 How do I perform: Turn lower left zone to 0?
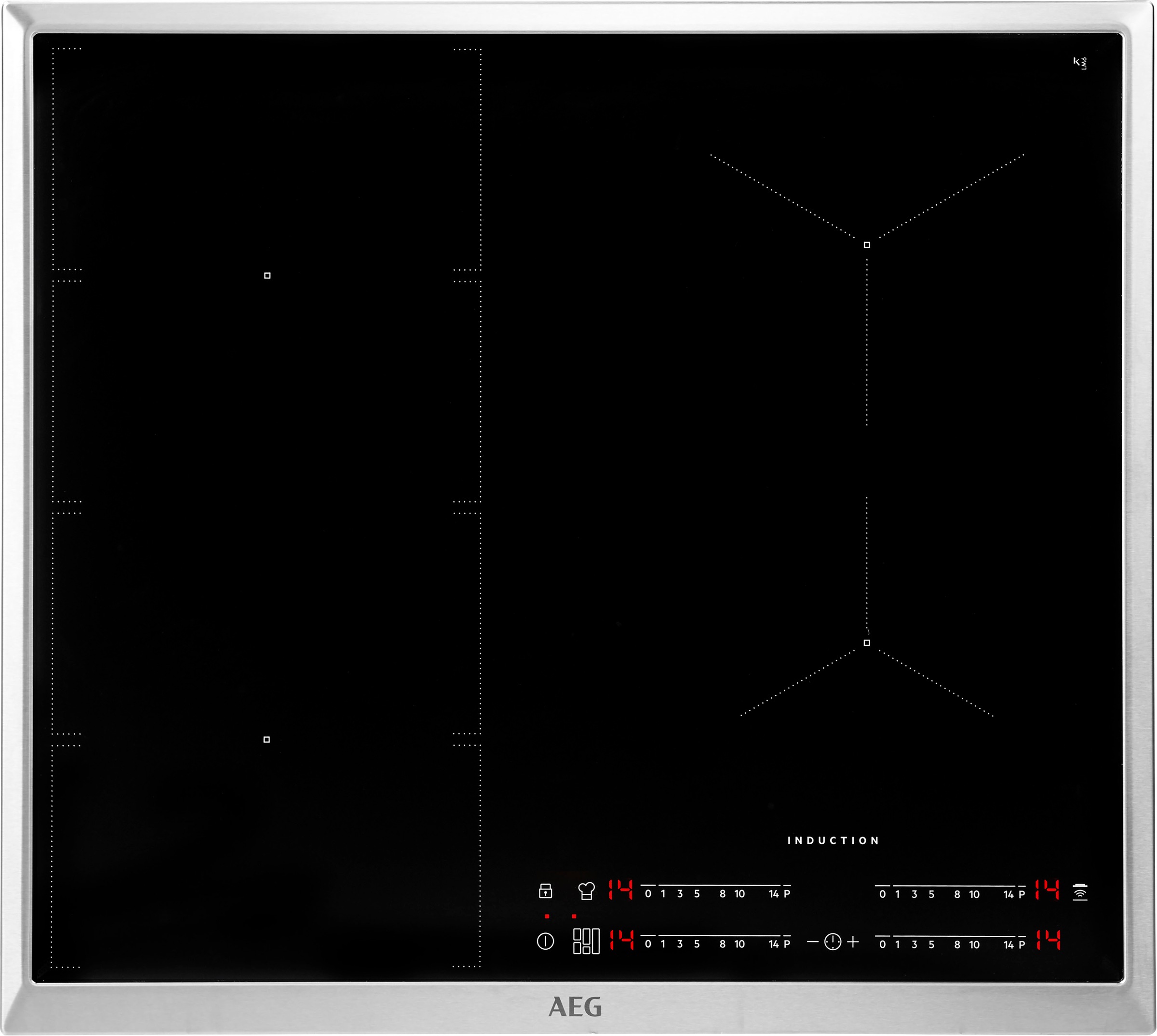648,944
